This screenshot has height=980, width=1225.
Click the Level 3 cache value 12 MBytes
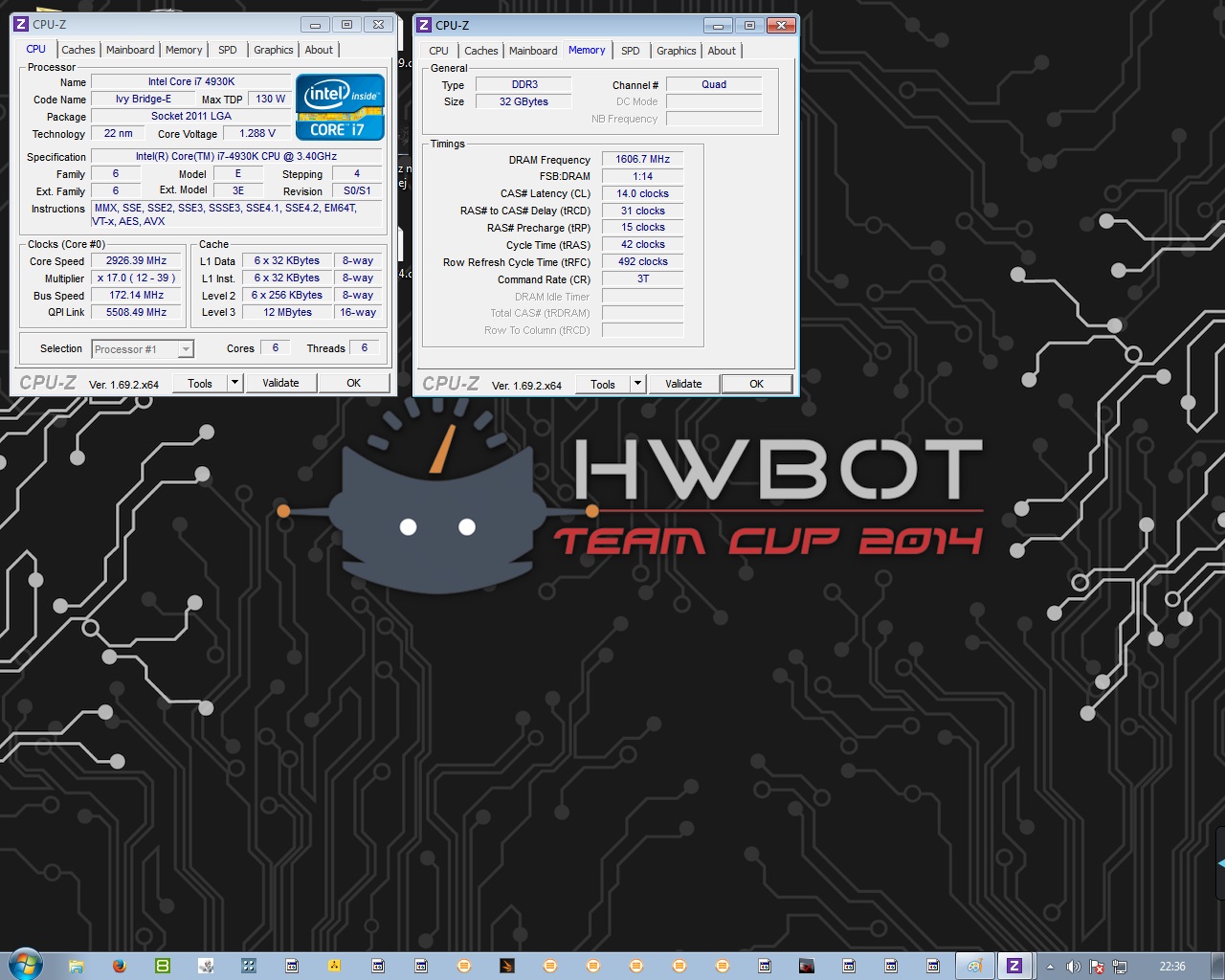[287, 313]
